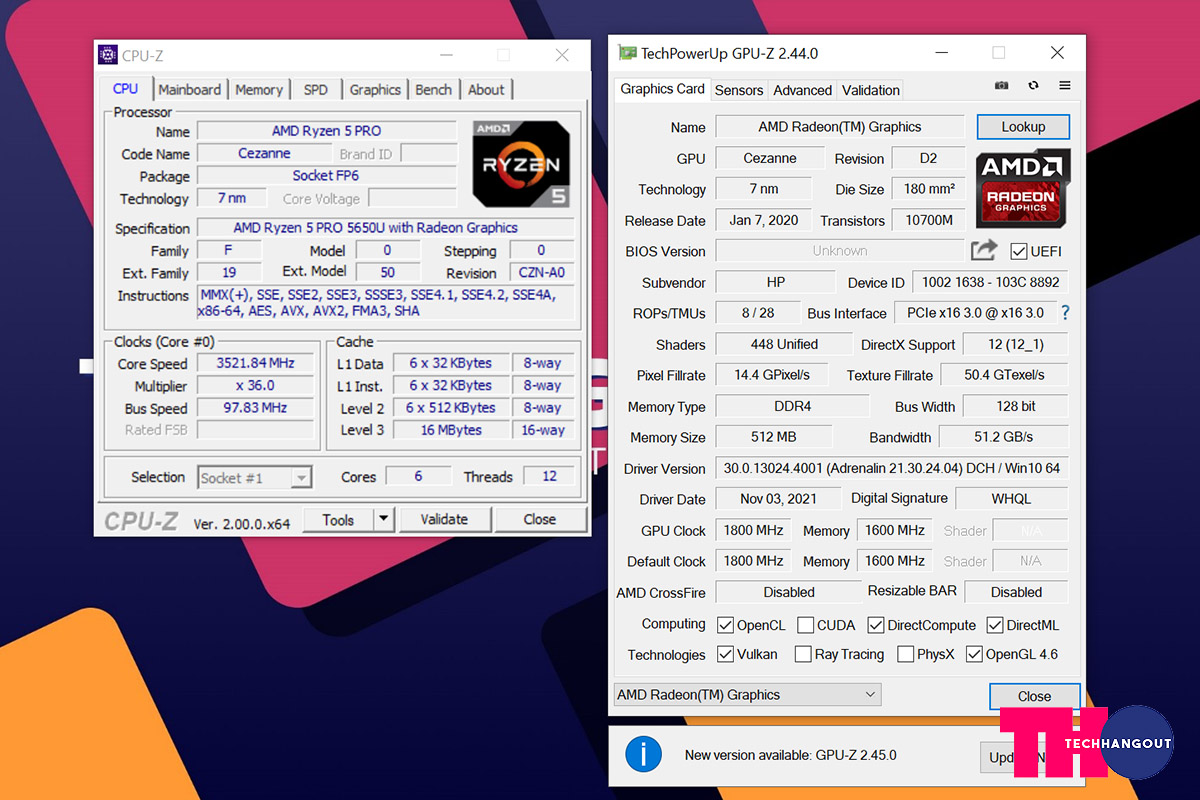Viewport: 1200px width, 800px height.
Task: Click the Memory Type DDR4 field
Action: (793, 406)
